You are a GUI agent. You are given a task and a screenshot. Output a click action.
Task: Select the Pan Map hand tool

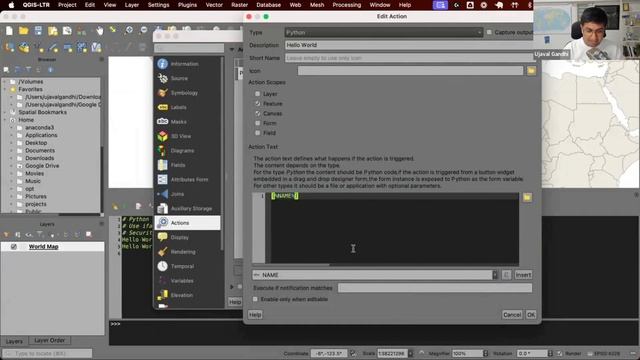(x=100, y=31)
